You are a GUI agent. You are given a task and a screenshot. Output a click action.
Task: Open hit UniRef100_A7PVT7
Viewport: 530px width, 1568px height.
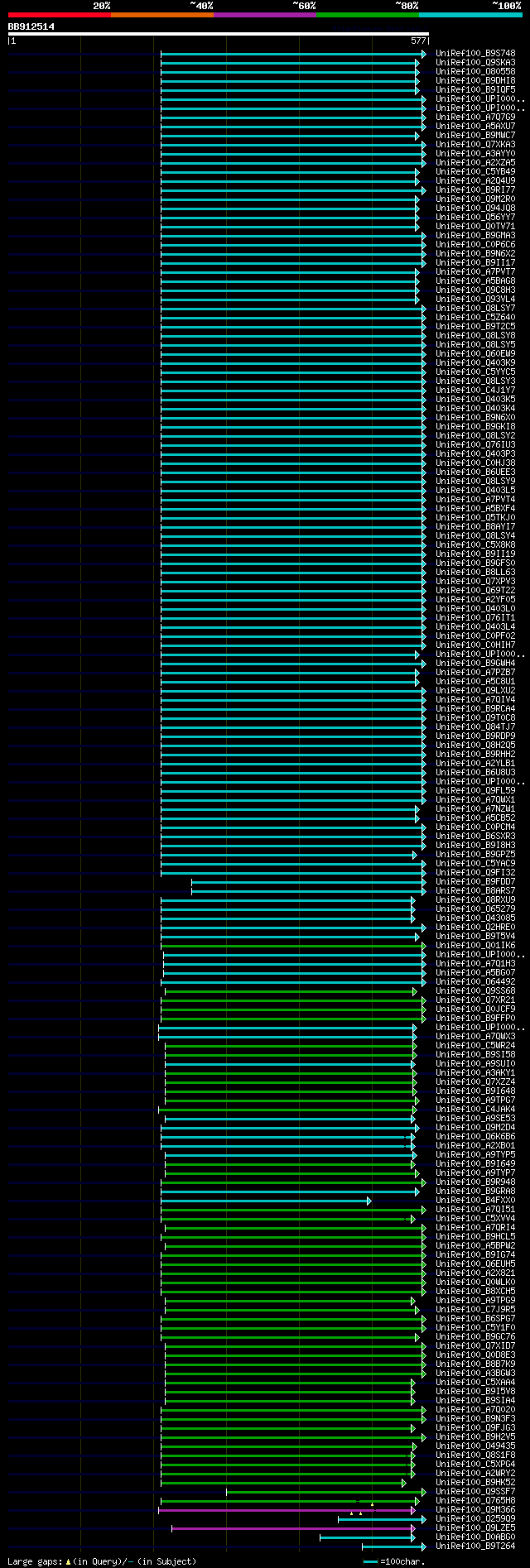(475, 272)
